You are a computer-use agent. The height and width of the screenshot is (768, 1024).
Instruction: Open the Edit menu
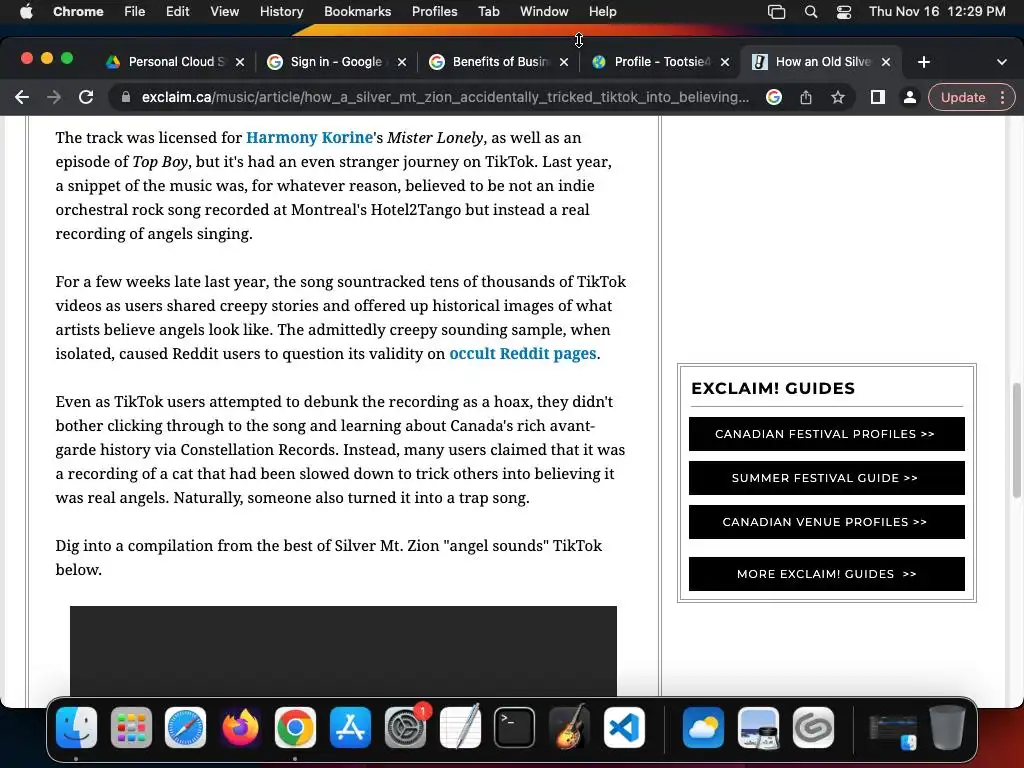[177, 12]
